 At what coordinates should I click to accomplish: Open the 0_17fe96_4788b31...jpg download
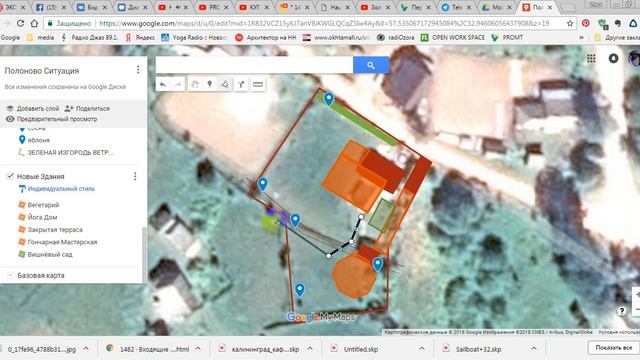42,349
